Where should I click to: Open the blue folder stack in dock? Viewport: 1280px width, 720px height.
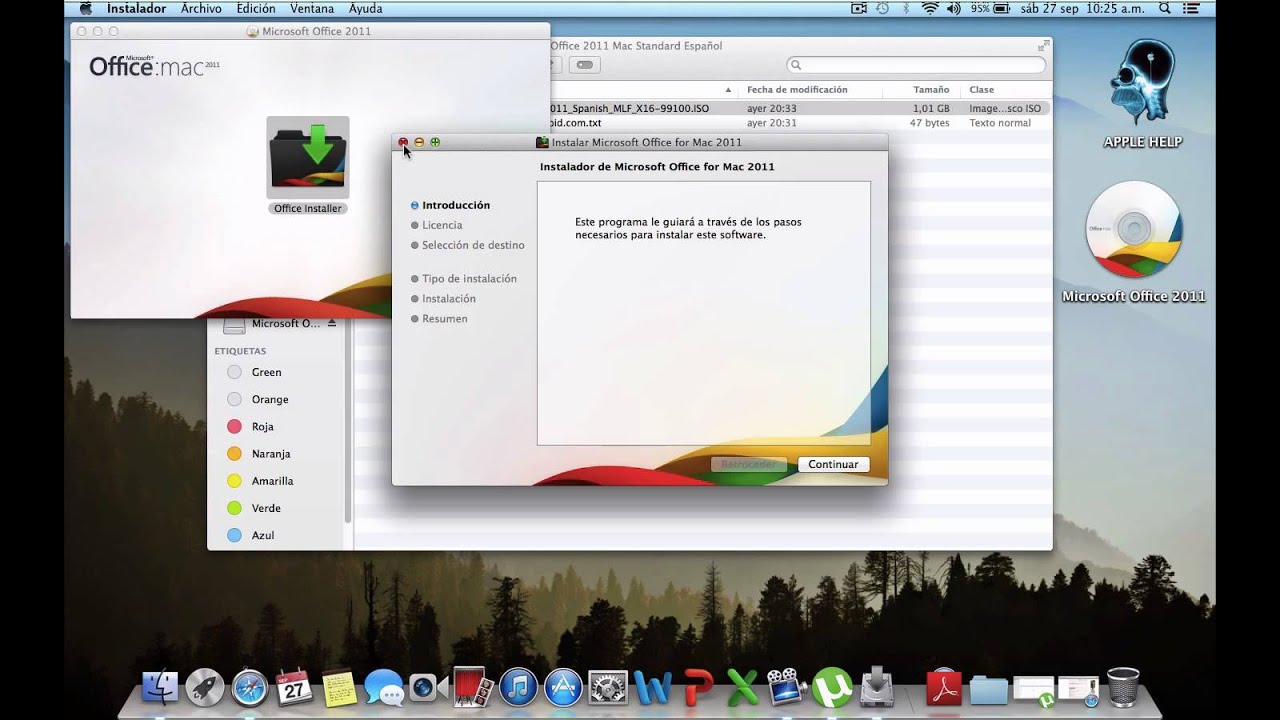989,688
